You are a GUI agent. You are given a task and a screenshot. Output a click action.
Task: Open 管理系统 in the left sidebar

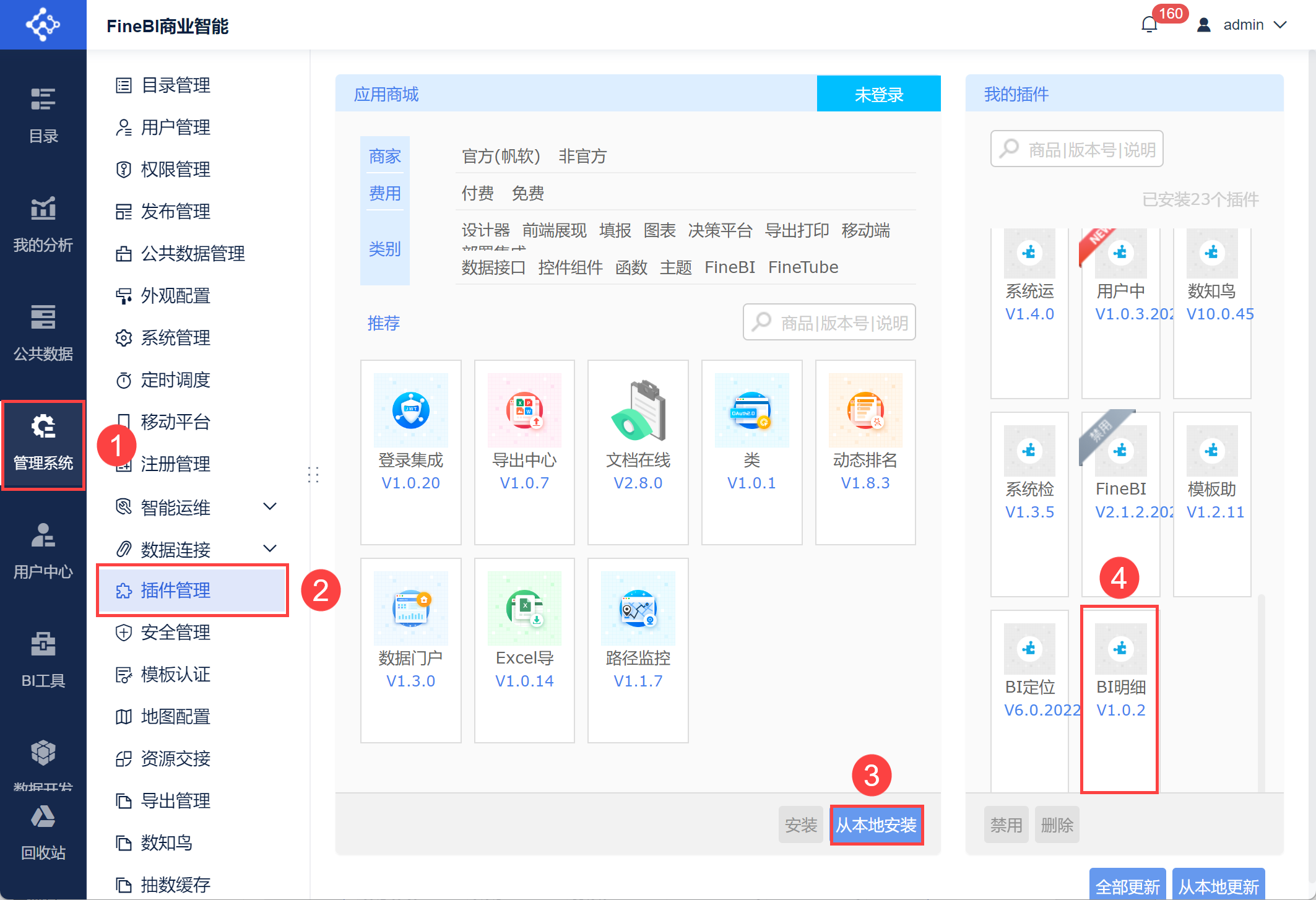point(43,444)
